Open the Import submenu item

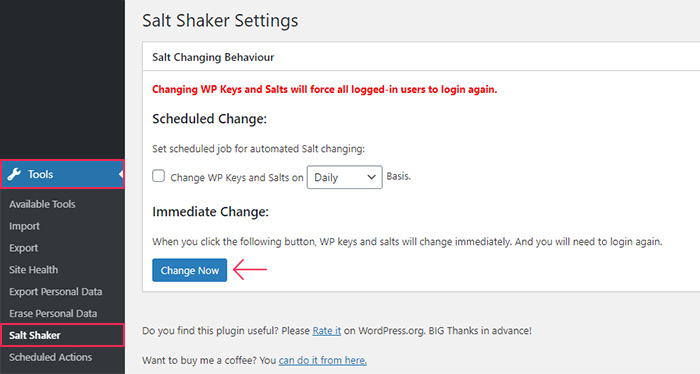24,226
